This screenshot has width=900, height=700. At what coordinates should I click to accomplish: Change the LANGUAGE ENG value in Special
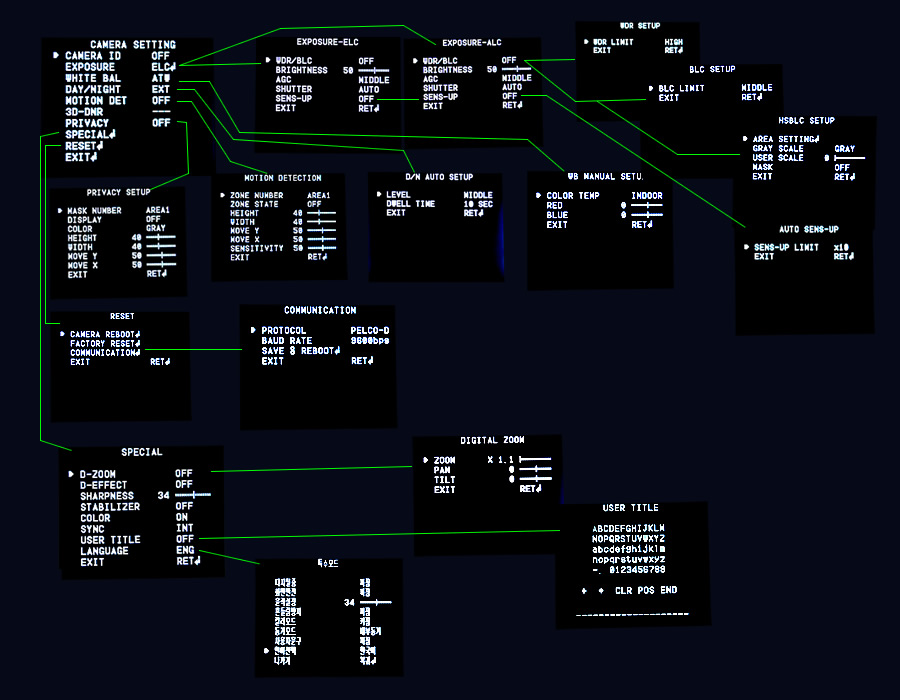tap(184, 551)
